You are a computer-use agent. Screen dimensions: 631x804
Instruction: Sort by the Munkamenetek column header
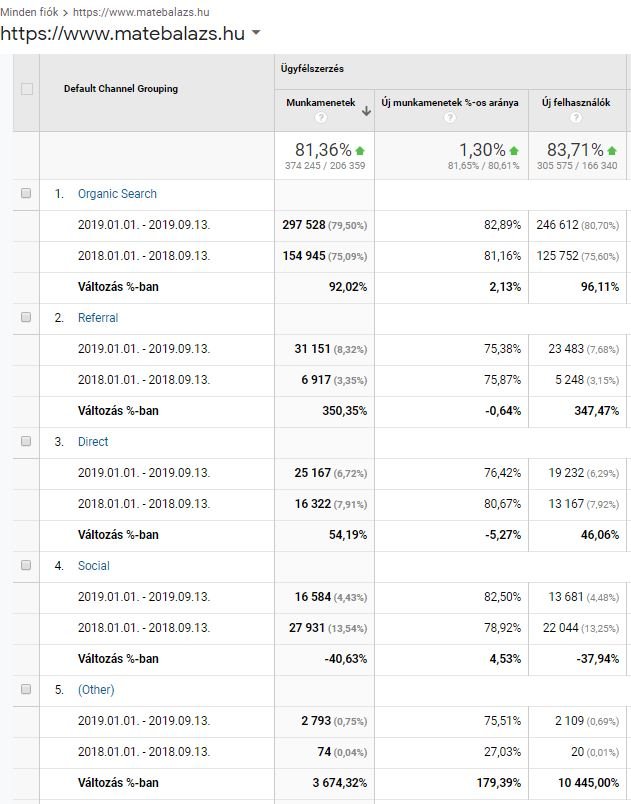(320, 102)
